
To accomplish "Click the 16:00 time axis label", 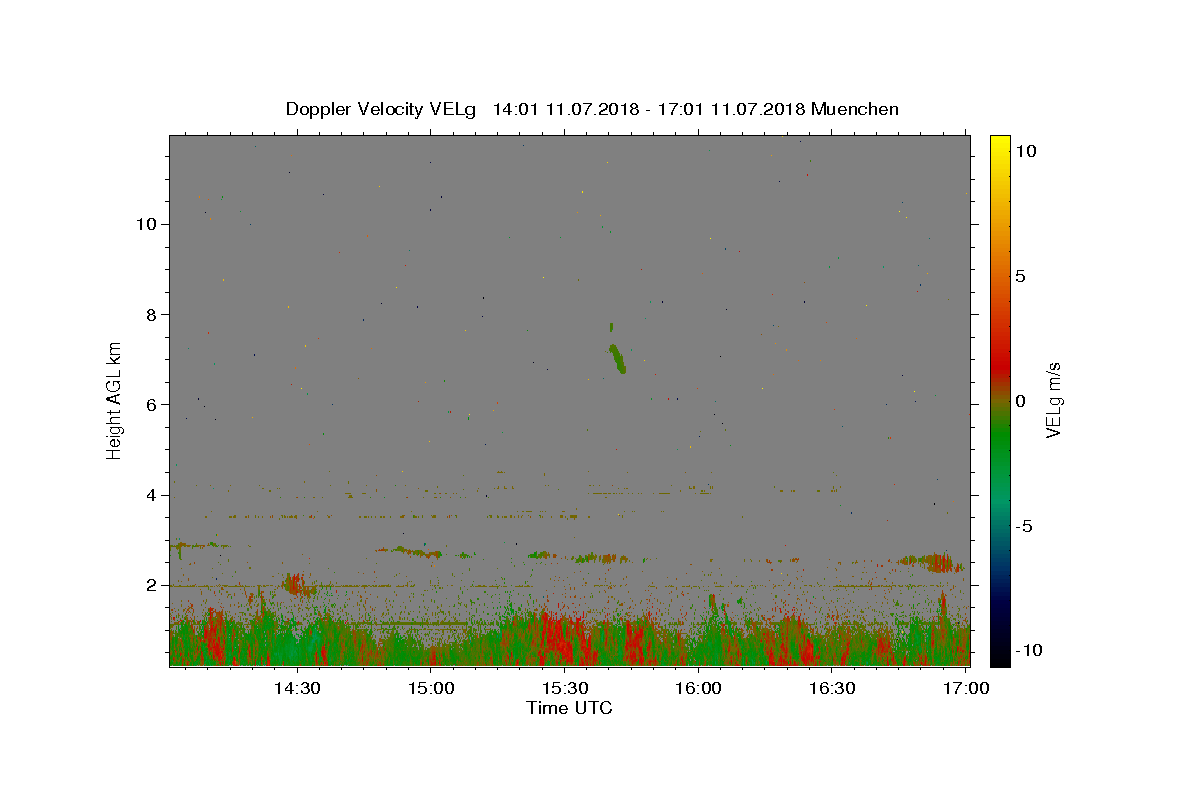I will click(x=699, y=688).
